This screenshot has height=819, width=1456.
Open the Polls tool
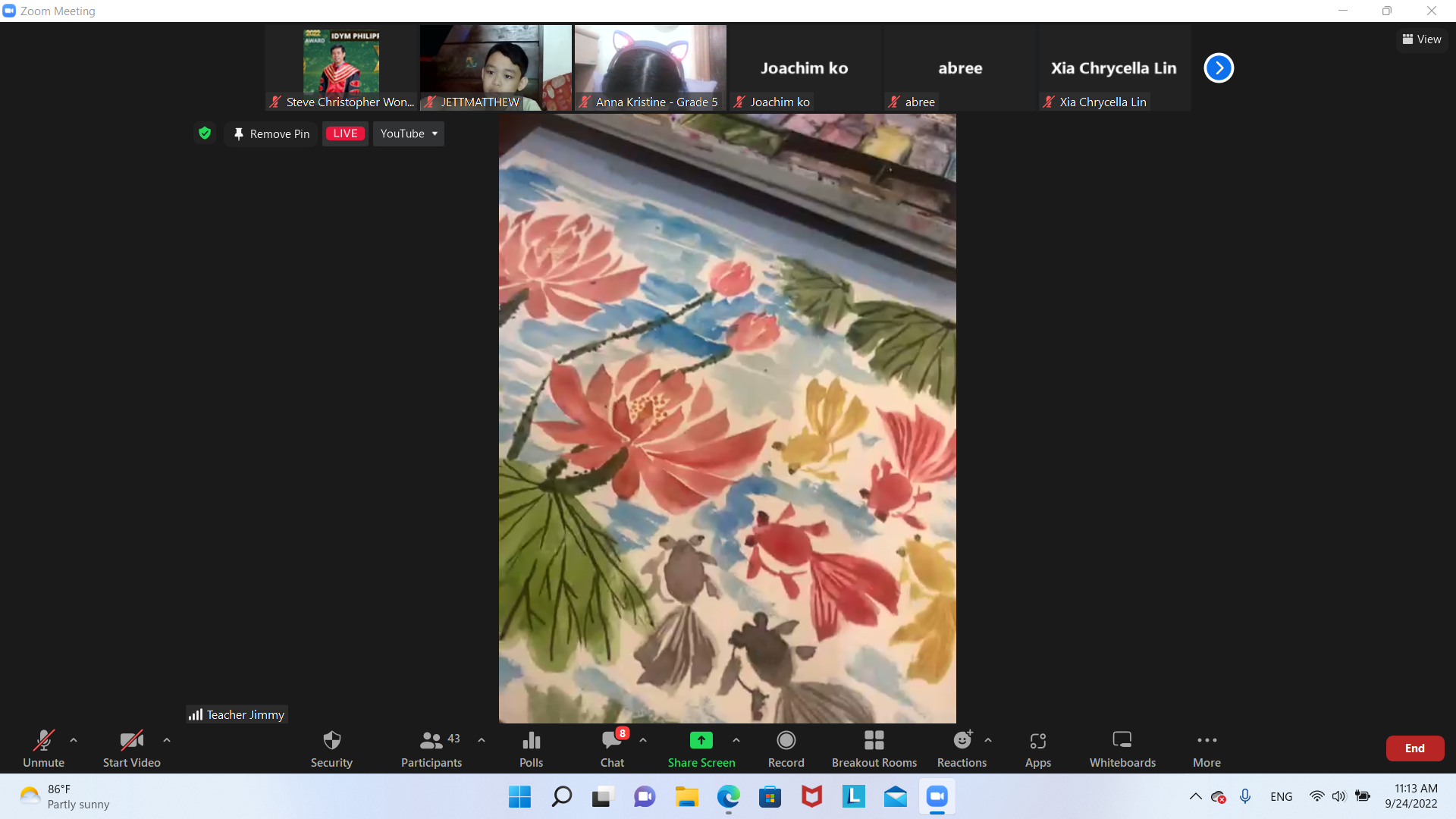pos(532,748)
